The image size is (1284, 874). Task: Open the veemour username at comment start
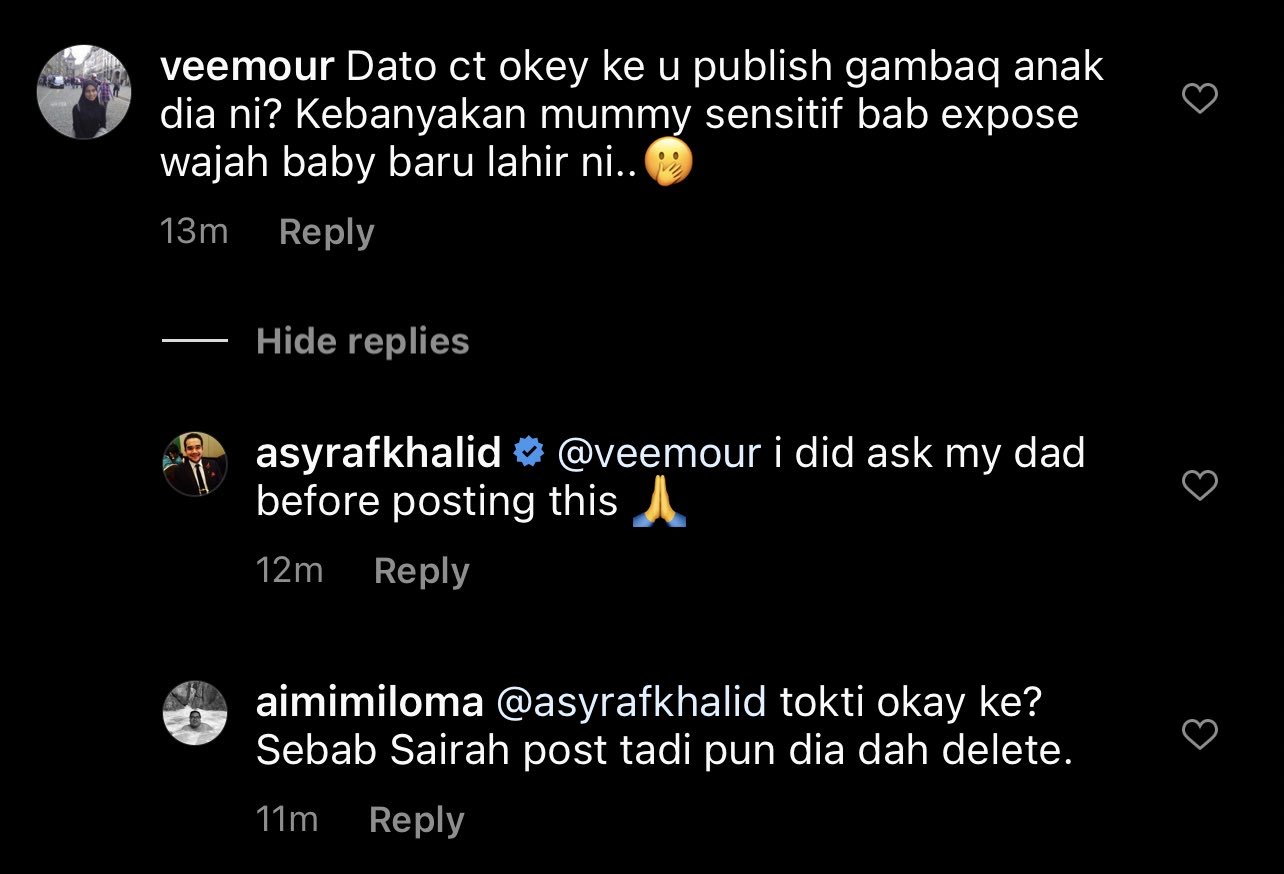pos(247,67)
